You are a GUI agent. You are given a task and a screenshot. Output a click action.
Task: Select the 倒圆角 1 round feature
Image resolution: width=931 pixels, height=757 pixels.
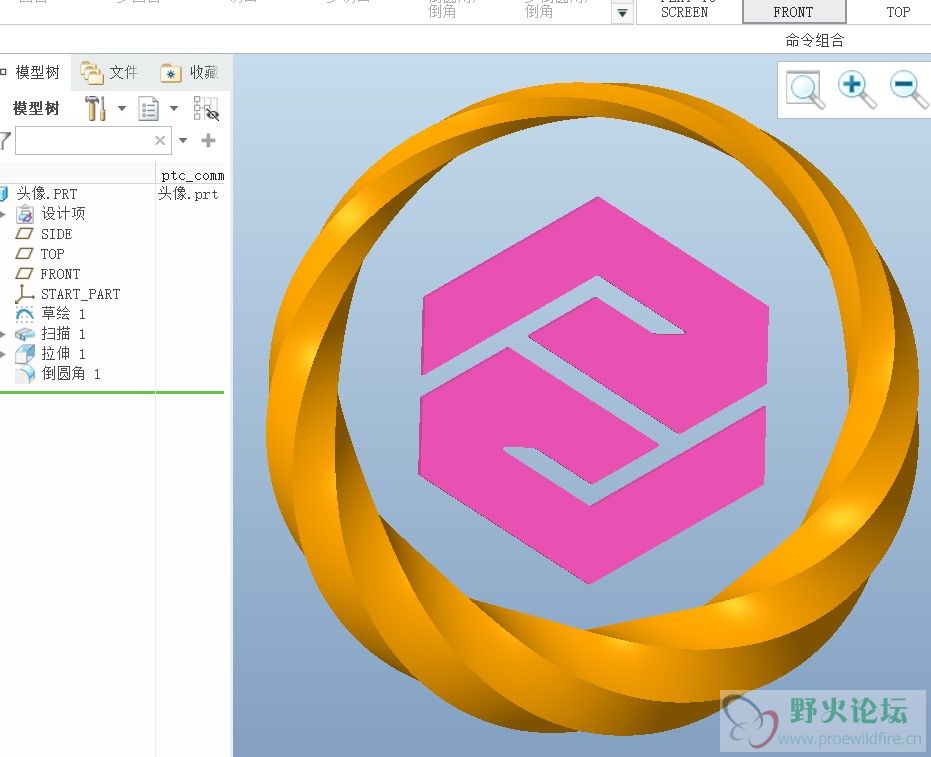(71, 373)
